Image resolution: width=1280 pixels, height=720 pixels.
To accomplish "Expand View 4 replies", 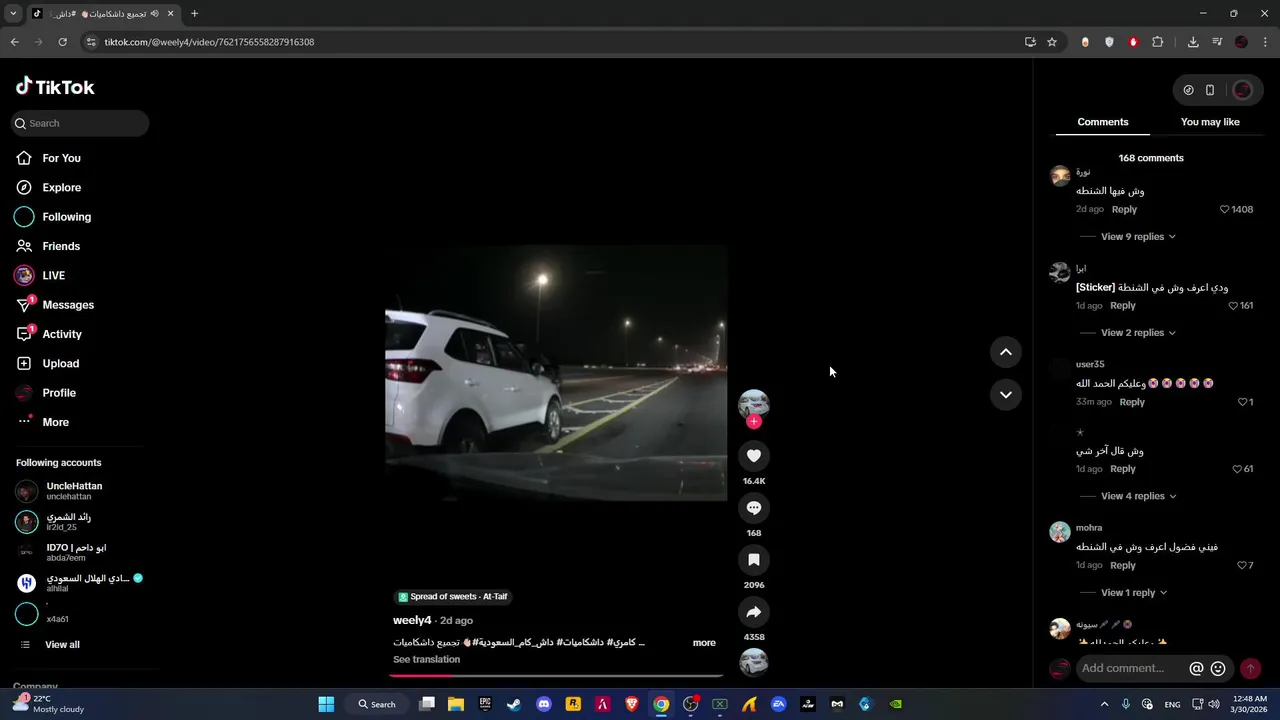I will (1138, 496).
